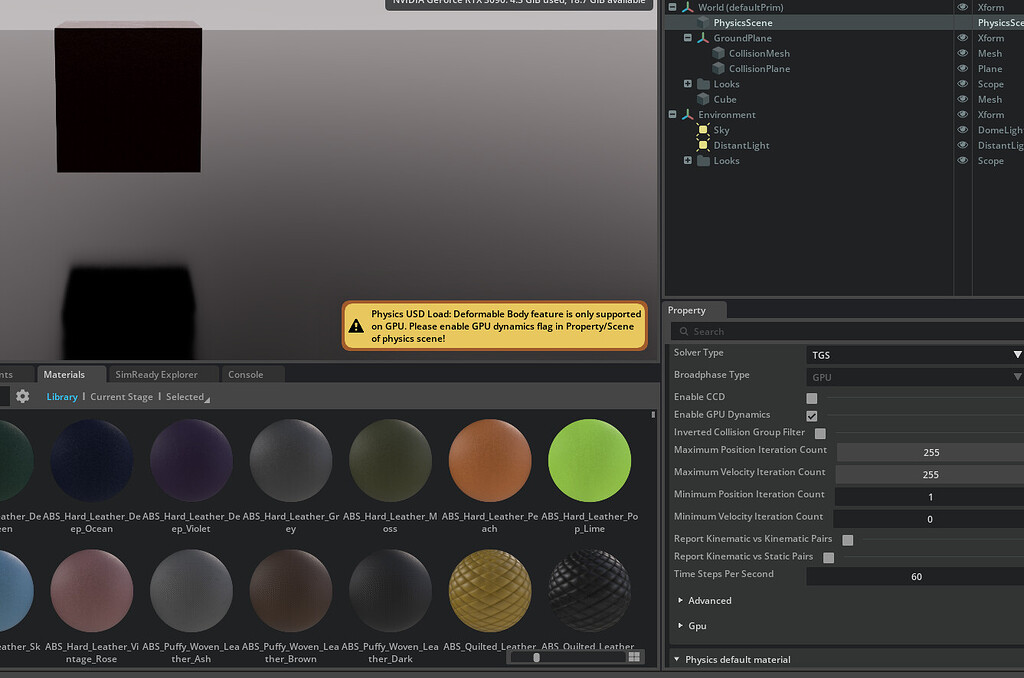Open the Current Stage view

[121, 396]
